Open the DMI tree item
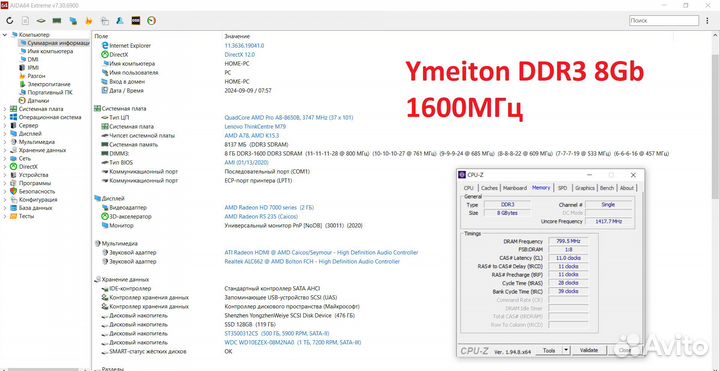Image resolution: width=720 pixels, height=371 pixels. pos(33,60)
